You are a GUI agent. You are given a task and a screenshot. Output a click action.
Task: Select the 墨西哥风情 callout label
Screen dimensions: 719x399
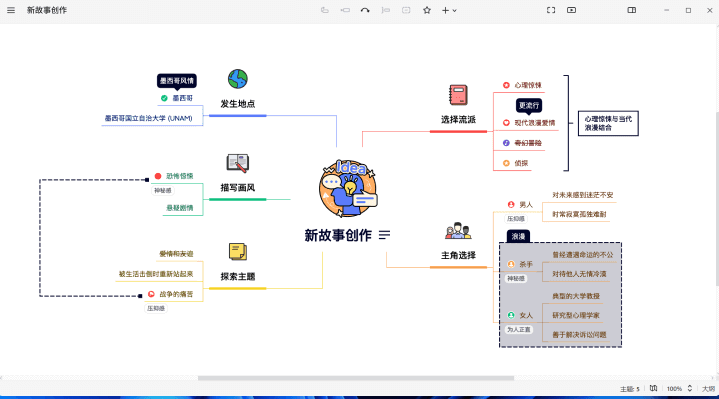(177, 81)
